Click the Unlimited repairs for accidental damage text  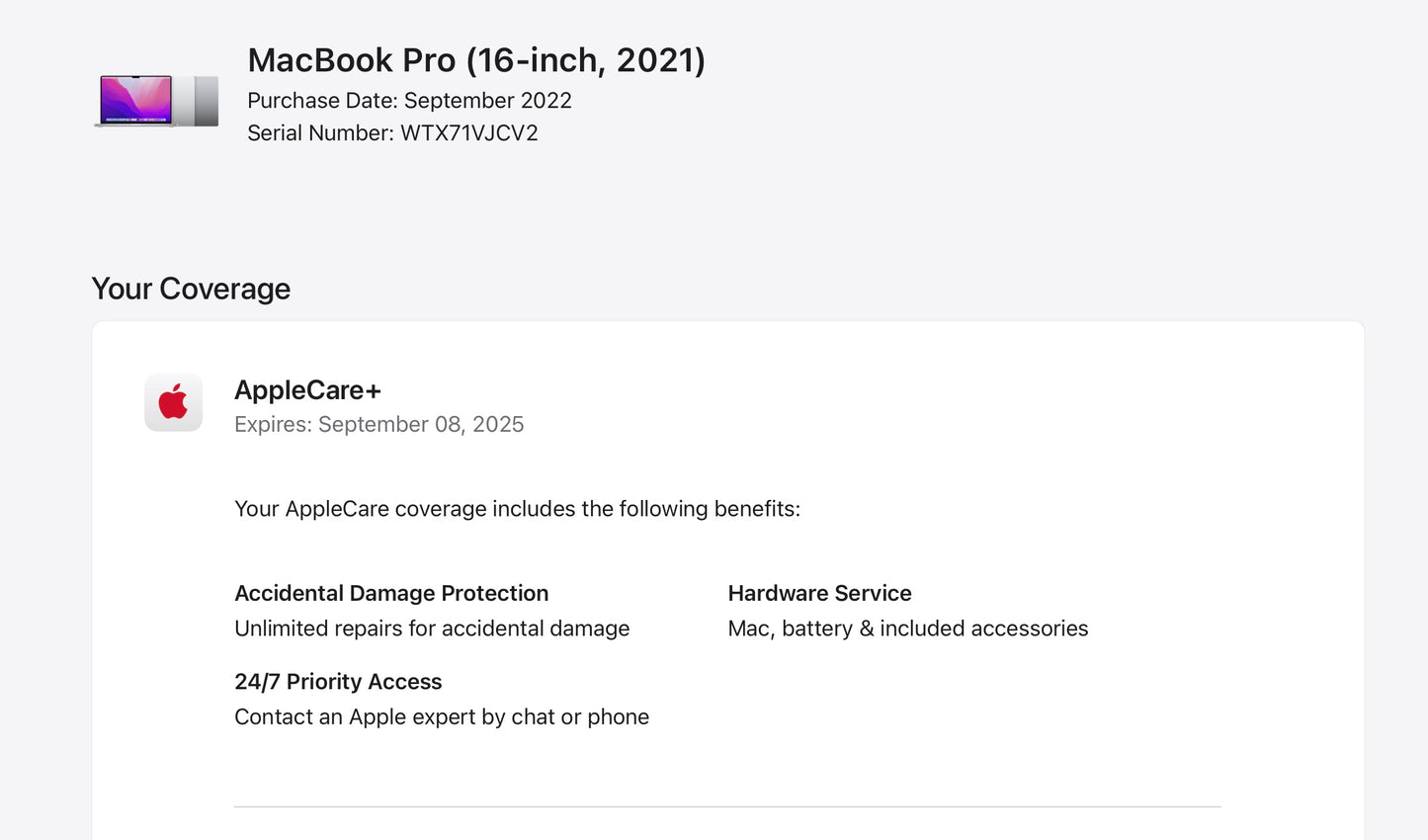click(432, 629)
